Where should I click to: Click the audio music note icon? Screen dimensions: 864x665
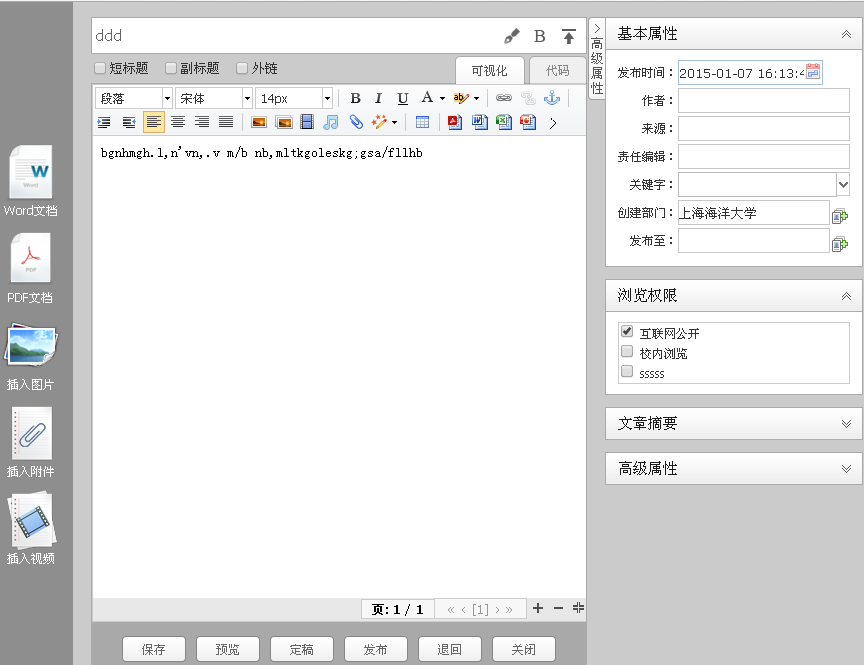[331, 122]
